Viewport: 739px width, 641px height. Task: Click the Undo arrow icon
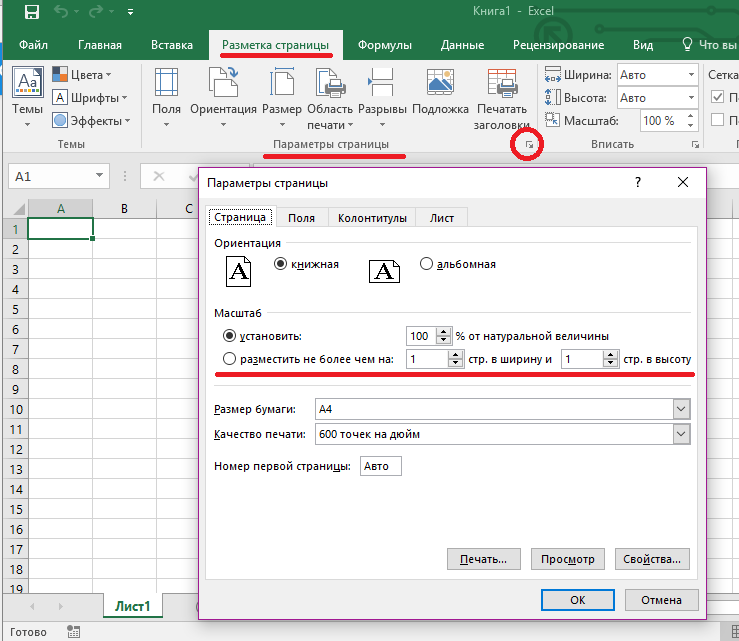(61, 11)
